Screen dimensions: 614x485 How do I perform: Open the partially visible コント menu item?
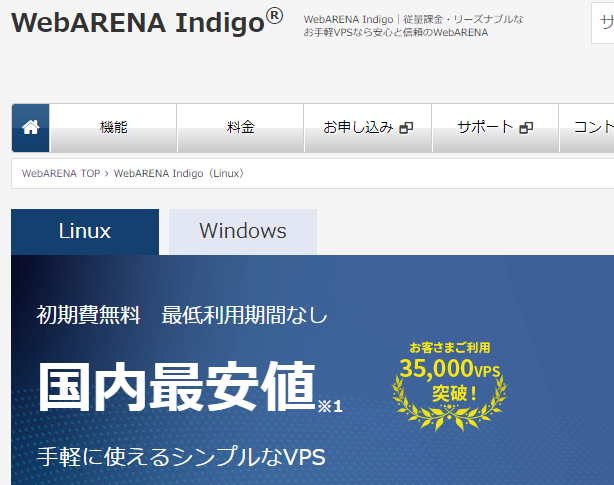(590, 128)
